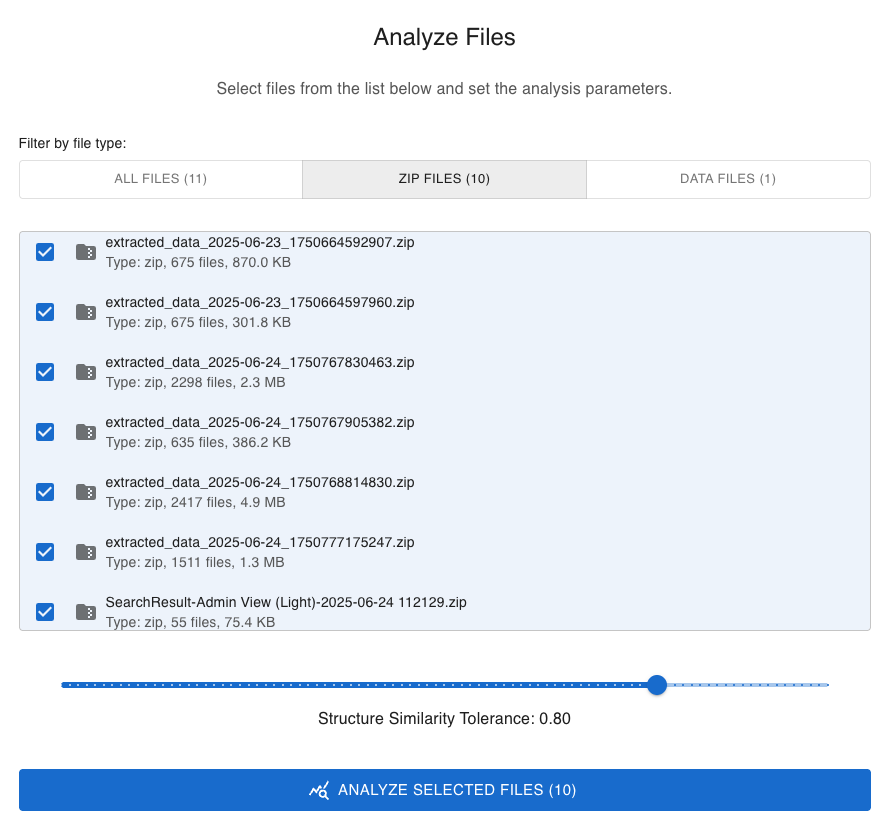Click the folder icon beside extracted_data_2025-06-24_1750767905382.zip
891x829 pixels.
pyautogui.click(x=85, y=432)
